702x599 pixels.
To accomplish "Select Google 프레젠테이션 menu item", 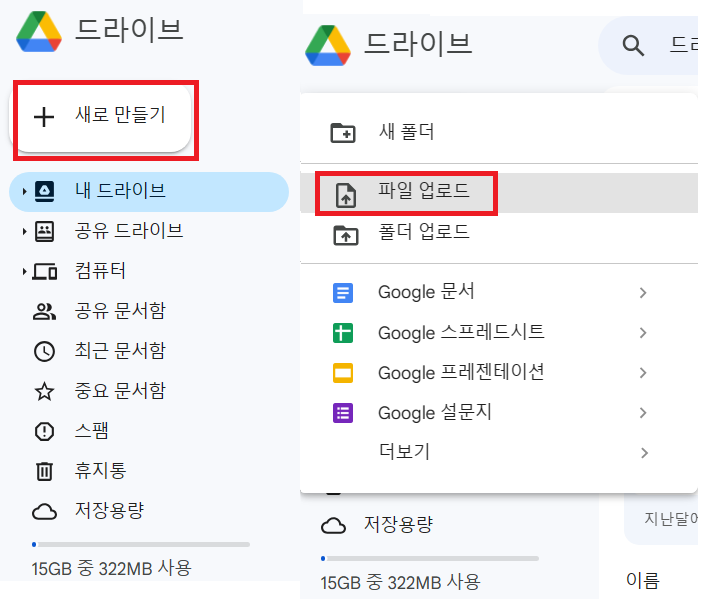I will point(499,373).
